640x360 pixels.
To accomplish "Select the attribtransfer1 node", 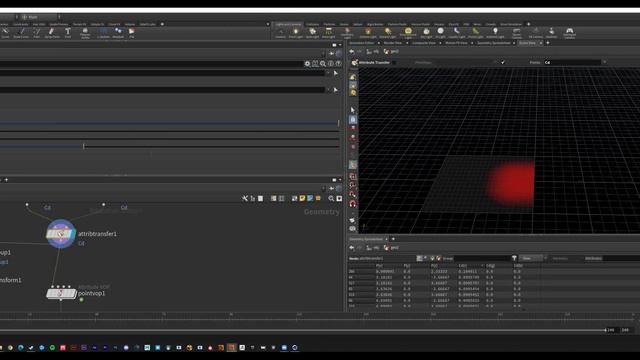I will [60, 234].
